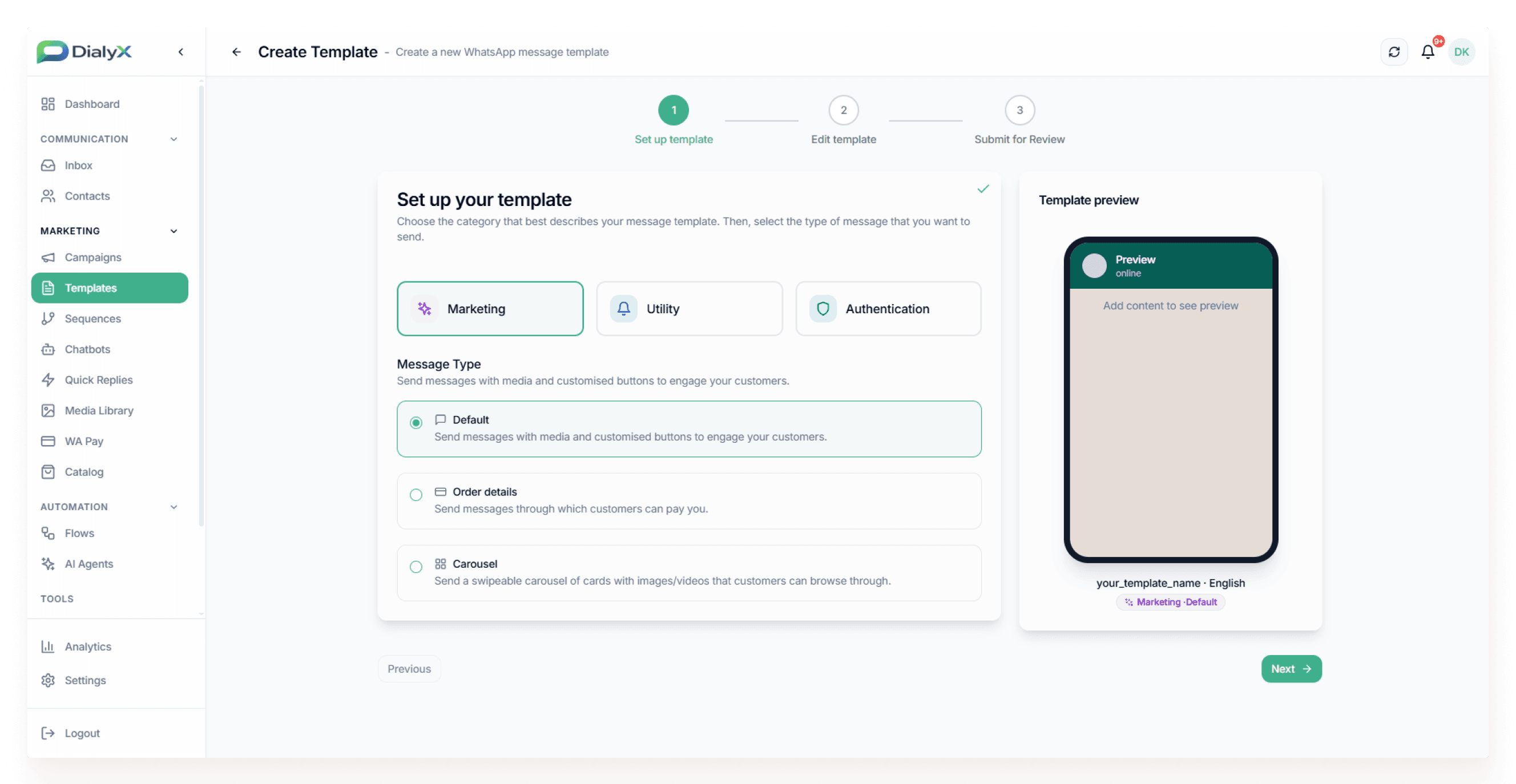Click the refresh icon in the header
This screenshot has height=784, width=1516.
(x=1394, y=52)
